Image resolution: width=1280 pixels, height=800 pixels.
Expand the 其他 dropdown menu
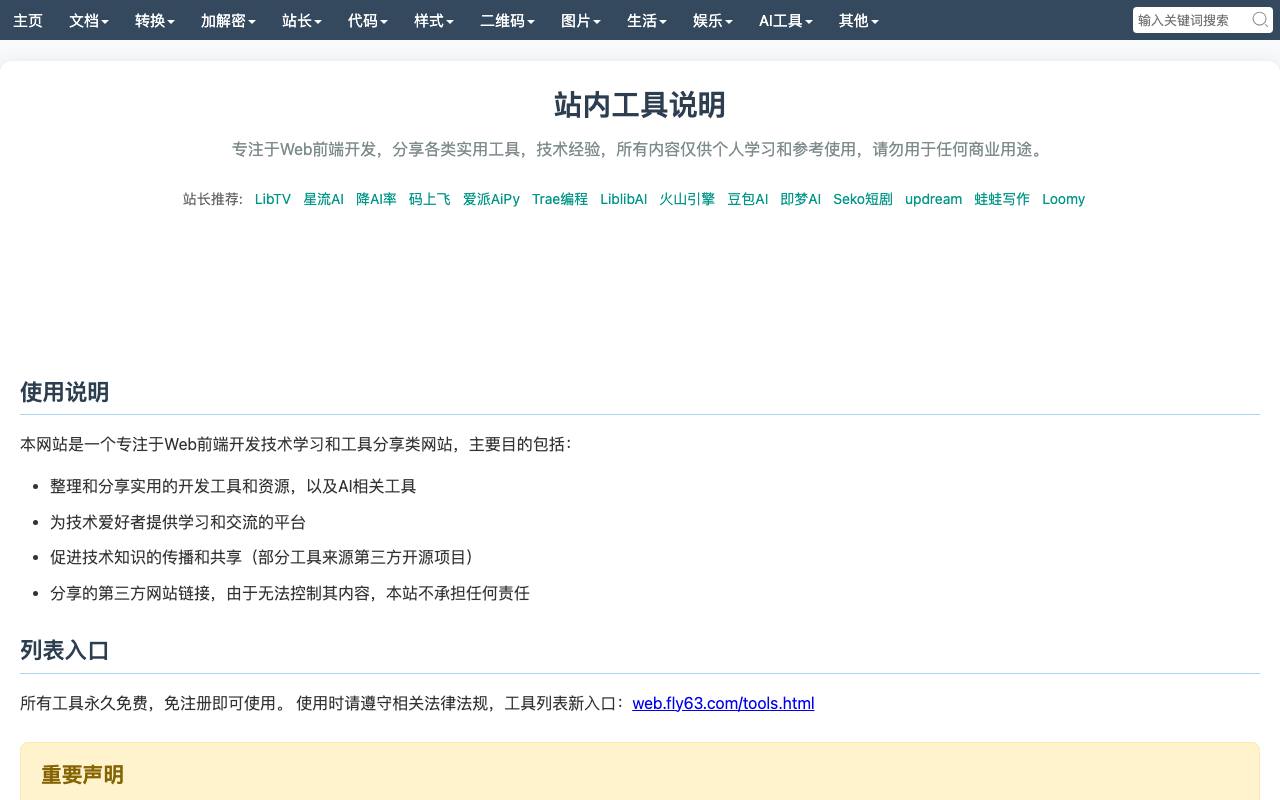859,20
